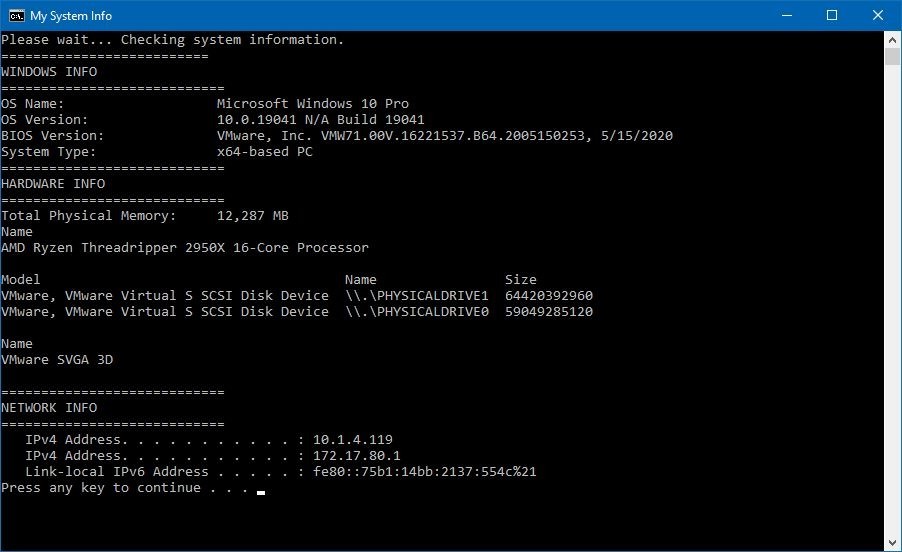Click the Microsoft Windows 10 Pro text
902x552 pixels.
tap(312, 104)
